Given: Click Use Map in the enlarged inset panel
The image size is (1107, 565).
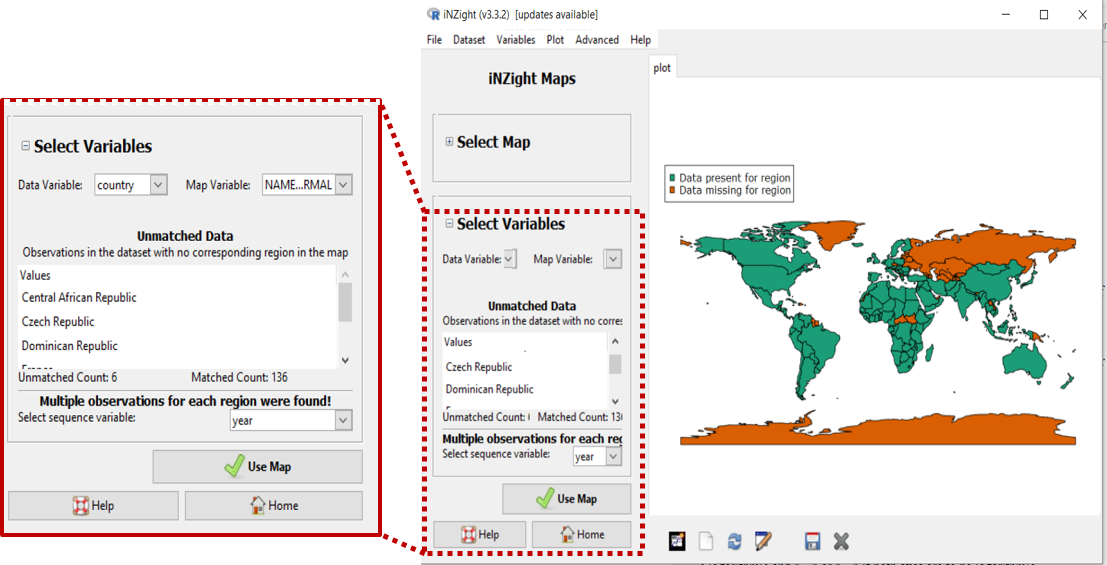Looking at the screenshot, I should pyautogui.click(x=258, y=467).
